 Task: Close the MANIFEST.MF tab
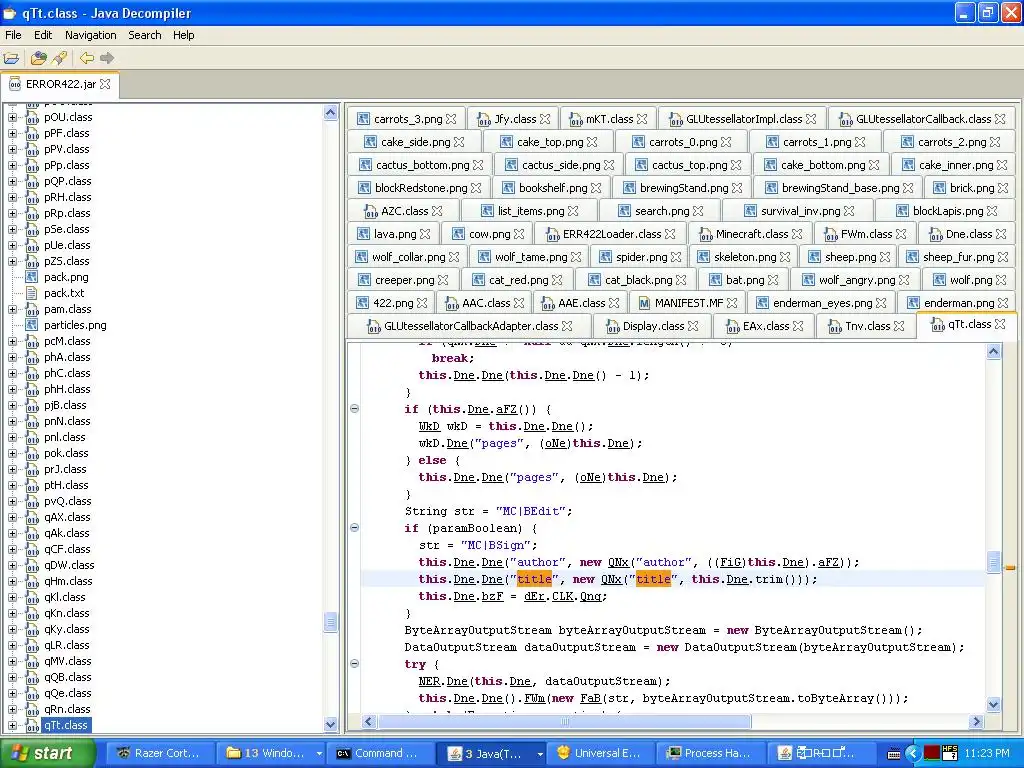point(732,303)
